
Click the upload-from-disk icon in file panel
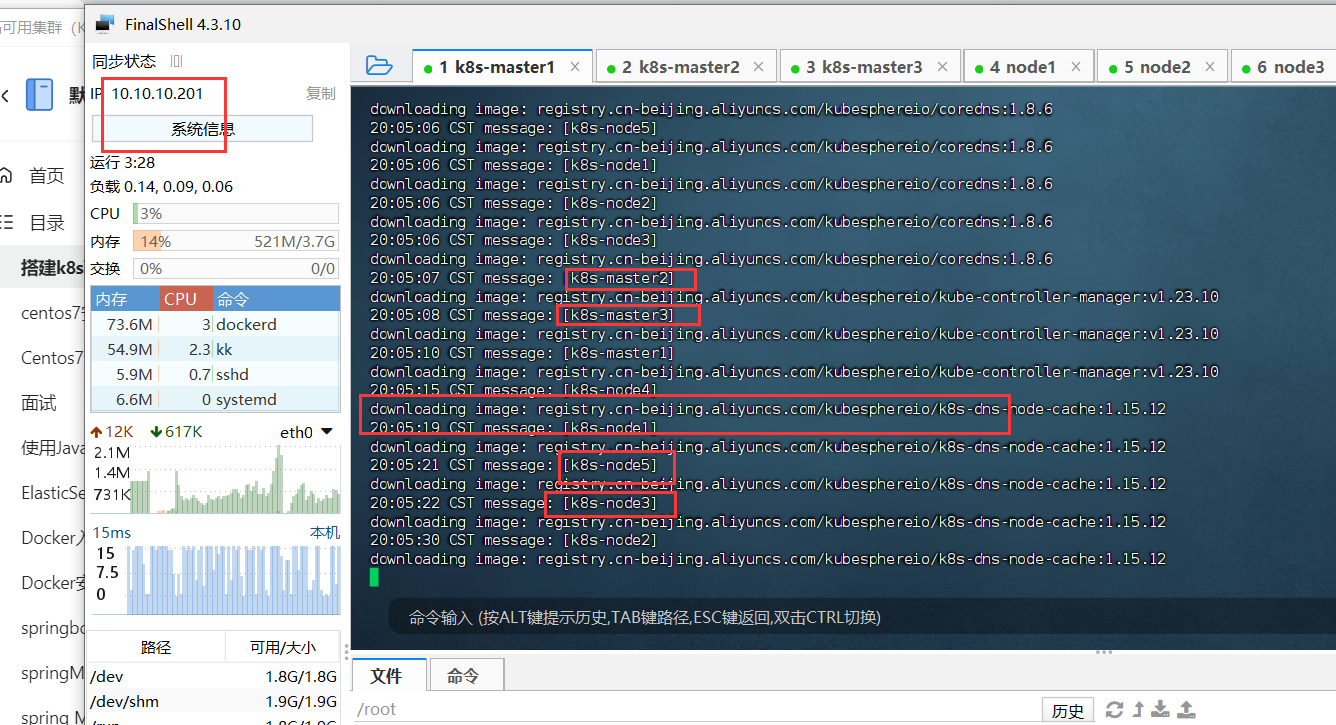pyautogui.click(x=1185, y=709)
